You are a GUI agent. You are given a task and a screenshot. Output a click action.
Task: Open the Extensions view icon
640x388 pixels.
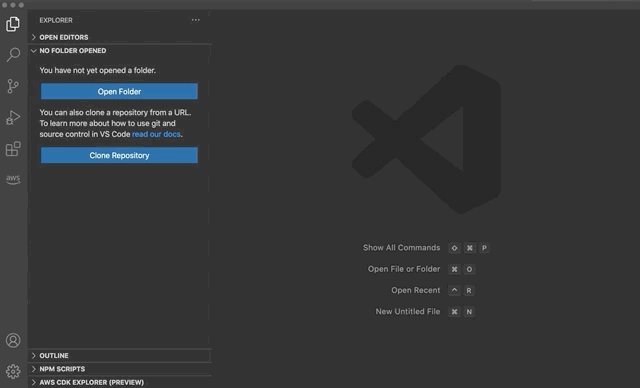coord(13,149)
